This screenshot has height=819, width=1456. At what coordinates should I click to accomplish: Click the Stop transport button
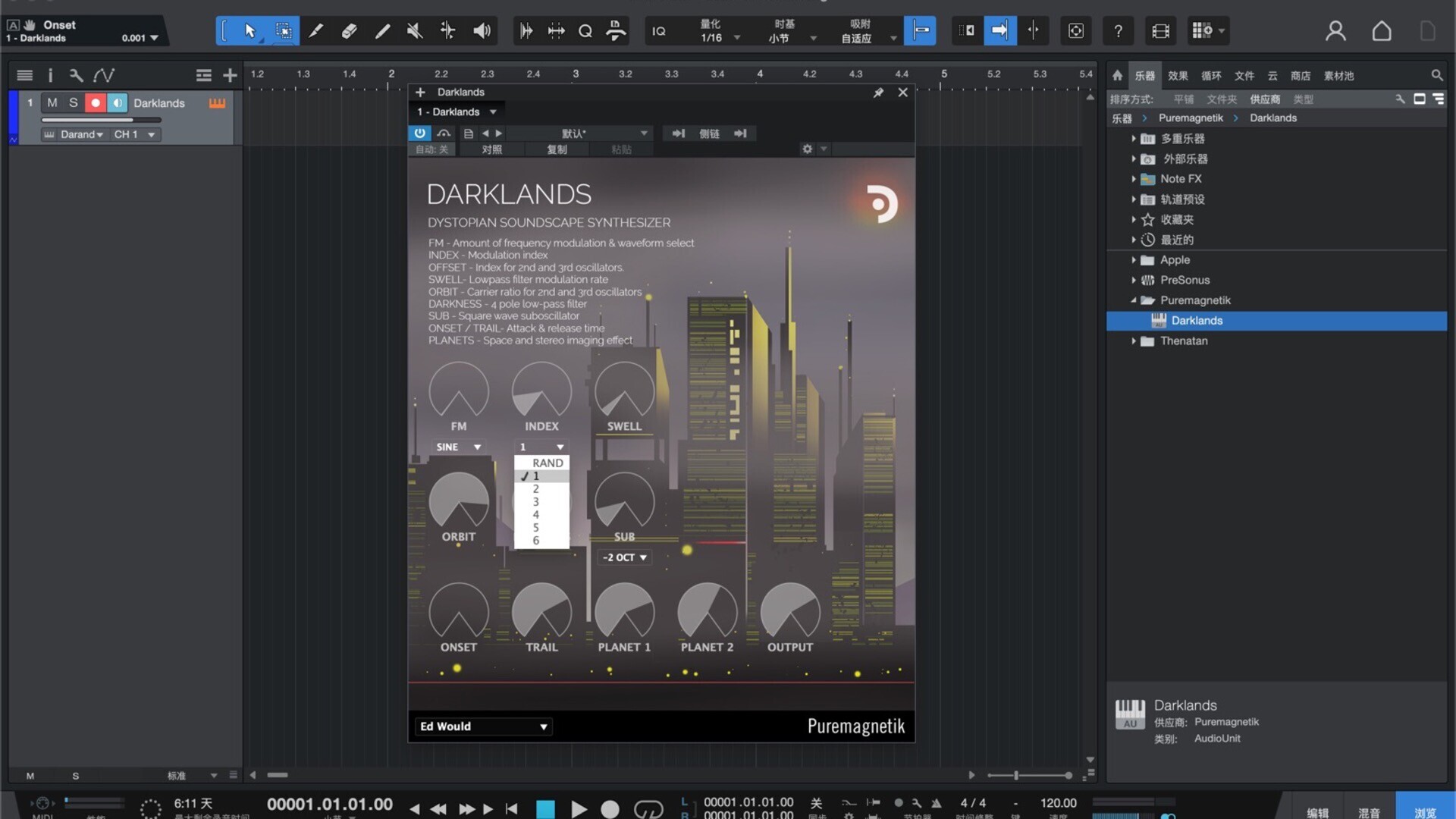point(545,809)
